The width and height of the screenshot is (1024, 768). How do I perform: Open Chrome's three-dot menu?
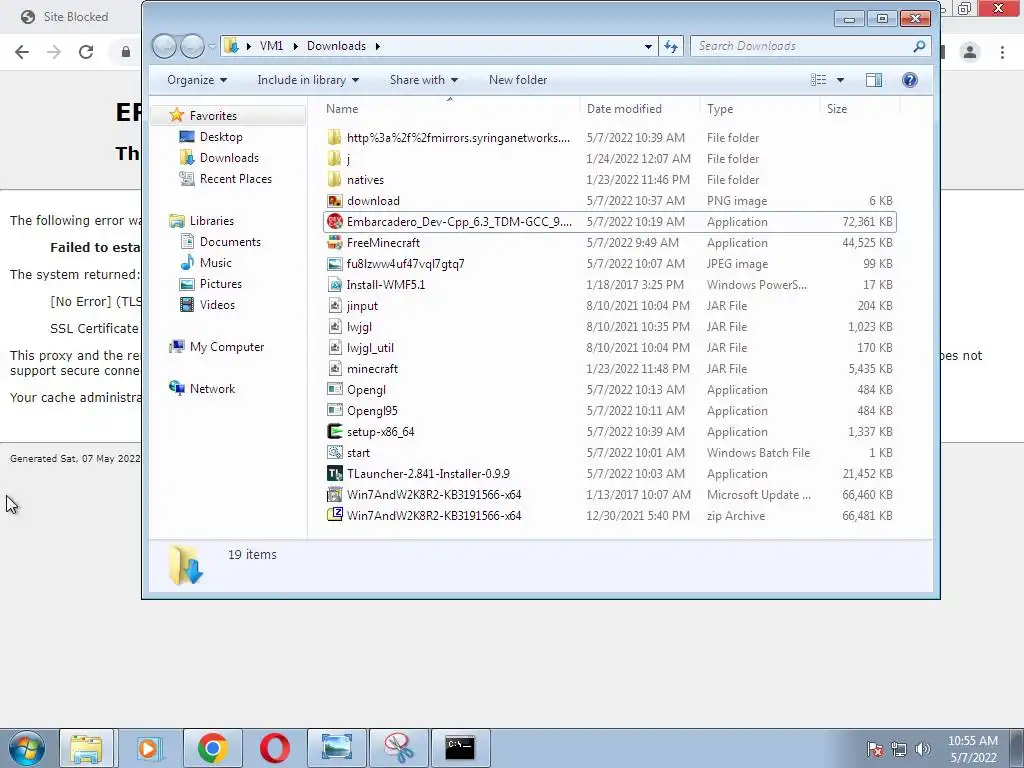[1002, 52]
